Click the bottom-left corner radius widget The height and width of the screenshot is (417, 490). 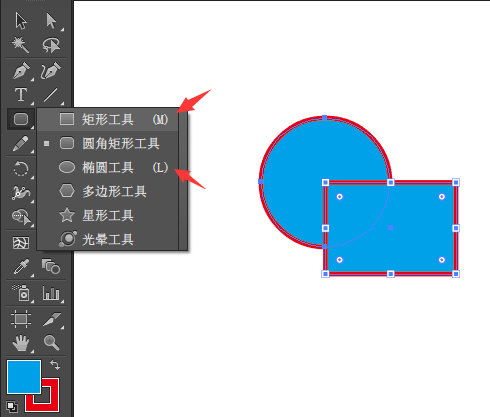[340, 260]
